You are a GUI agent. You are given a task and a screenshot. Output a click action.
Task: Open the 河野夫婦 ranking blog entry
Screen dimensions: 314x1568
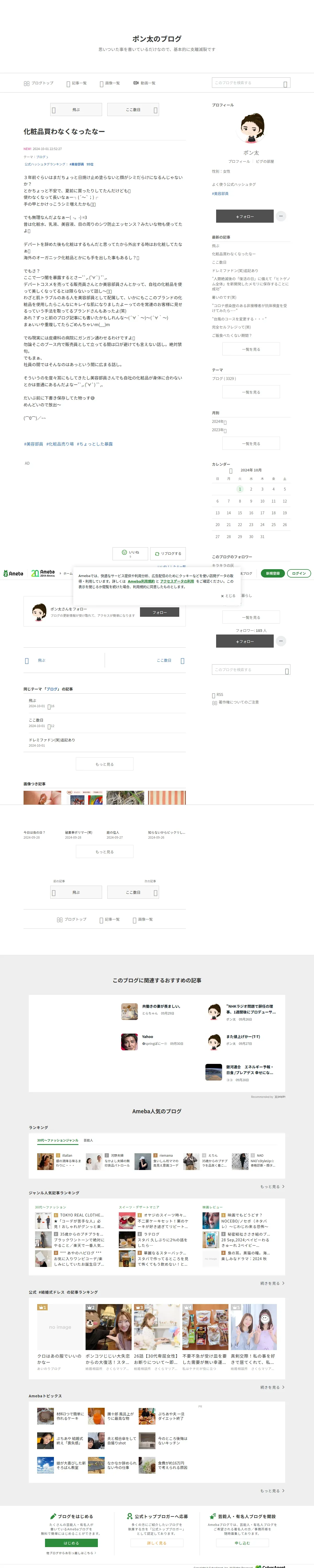coord(108,1161)
